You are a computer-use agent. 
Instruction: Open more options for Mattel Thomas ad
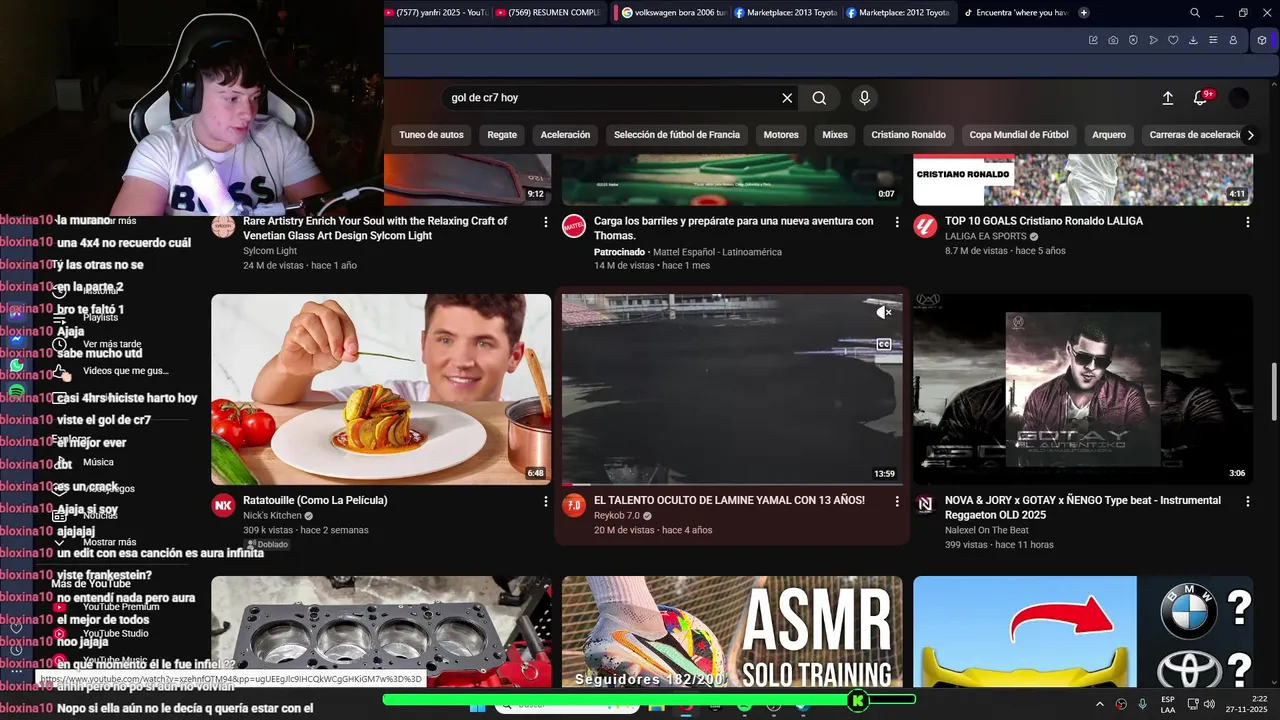(896, 222)
